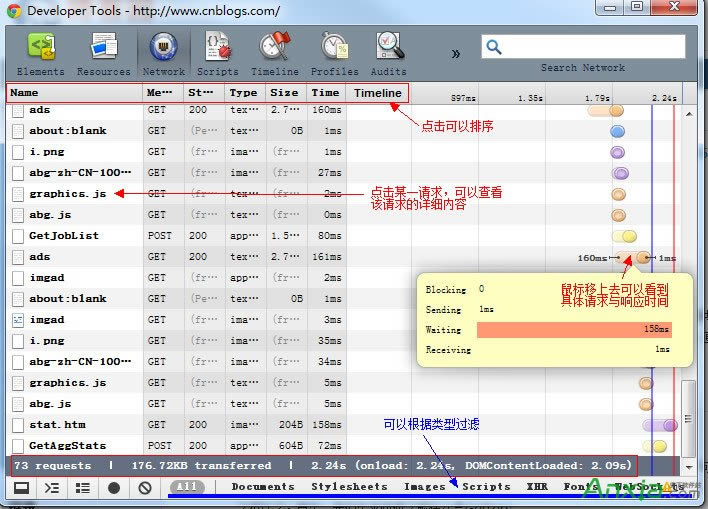The image size is (708, 509).
Task: Click the Waiting 158ms bar in tooltip
Action: 574,330
